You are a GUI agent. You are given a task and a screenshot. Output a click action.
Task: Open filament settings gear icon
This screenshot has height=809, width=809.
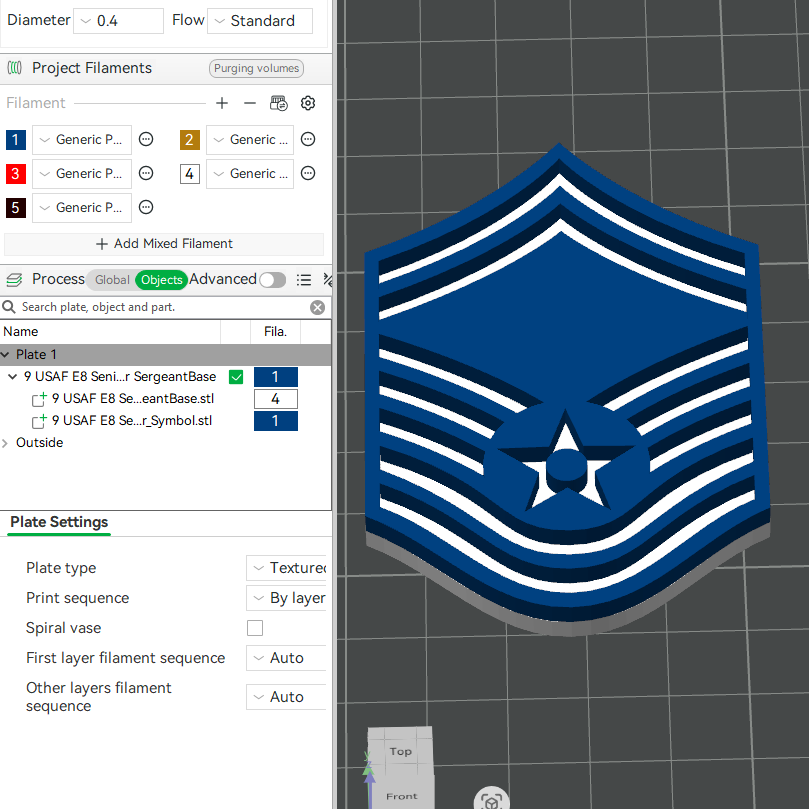[x=308, y=103]
